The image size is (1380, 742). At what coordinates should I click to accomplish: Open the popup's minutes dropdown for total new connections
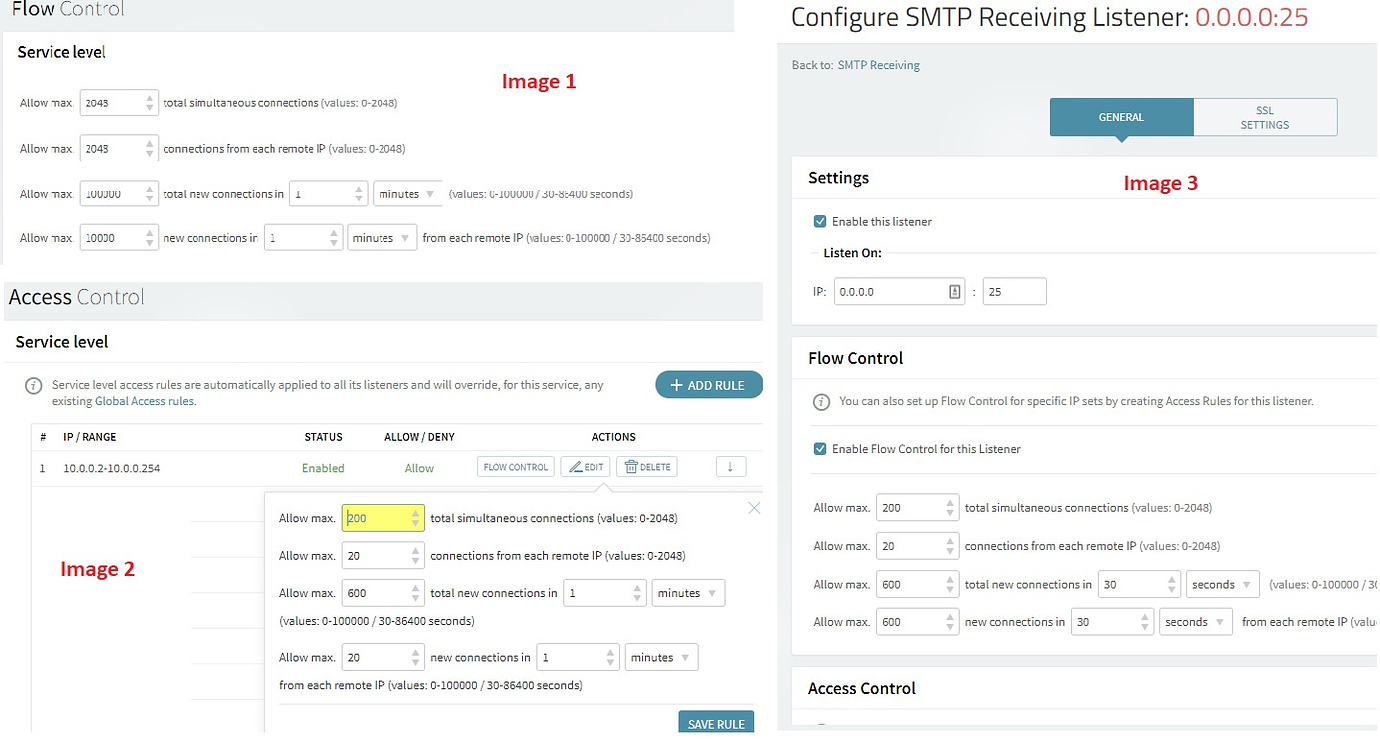688,593
